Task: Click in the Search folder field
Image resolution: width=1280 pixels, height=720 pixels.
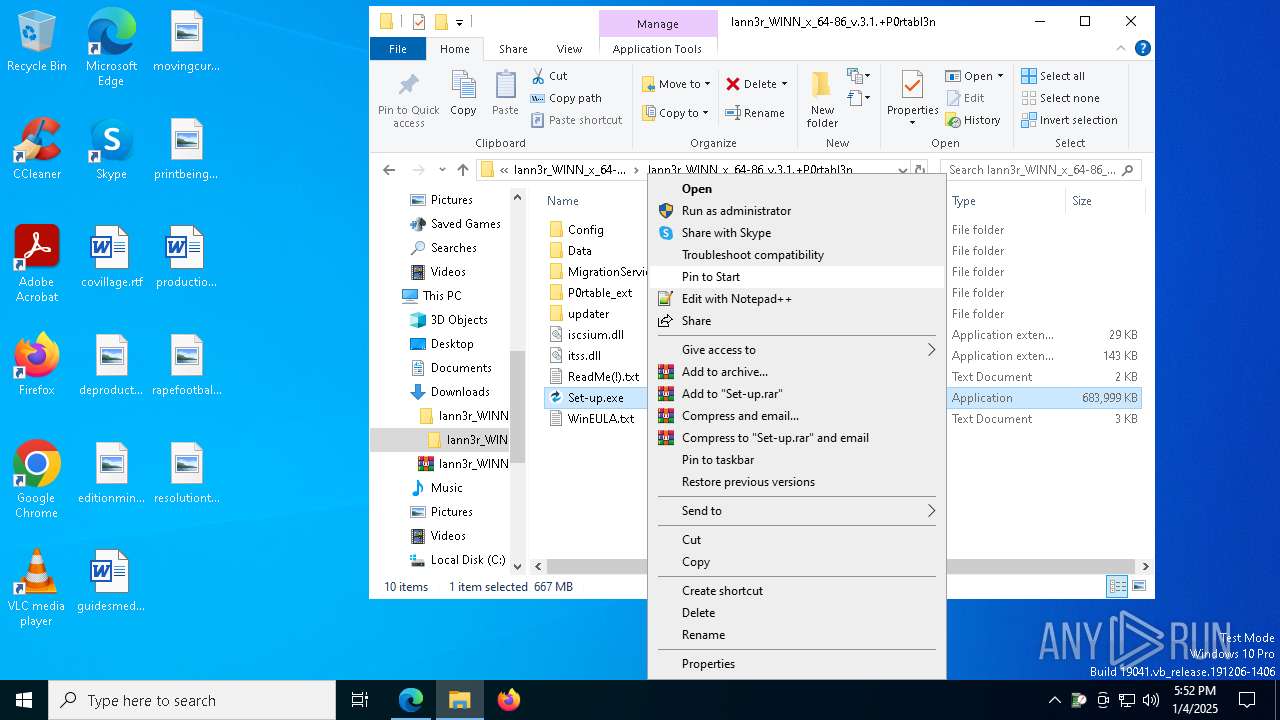Action: click(1042, 170)
